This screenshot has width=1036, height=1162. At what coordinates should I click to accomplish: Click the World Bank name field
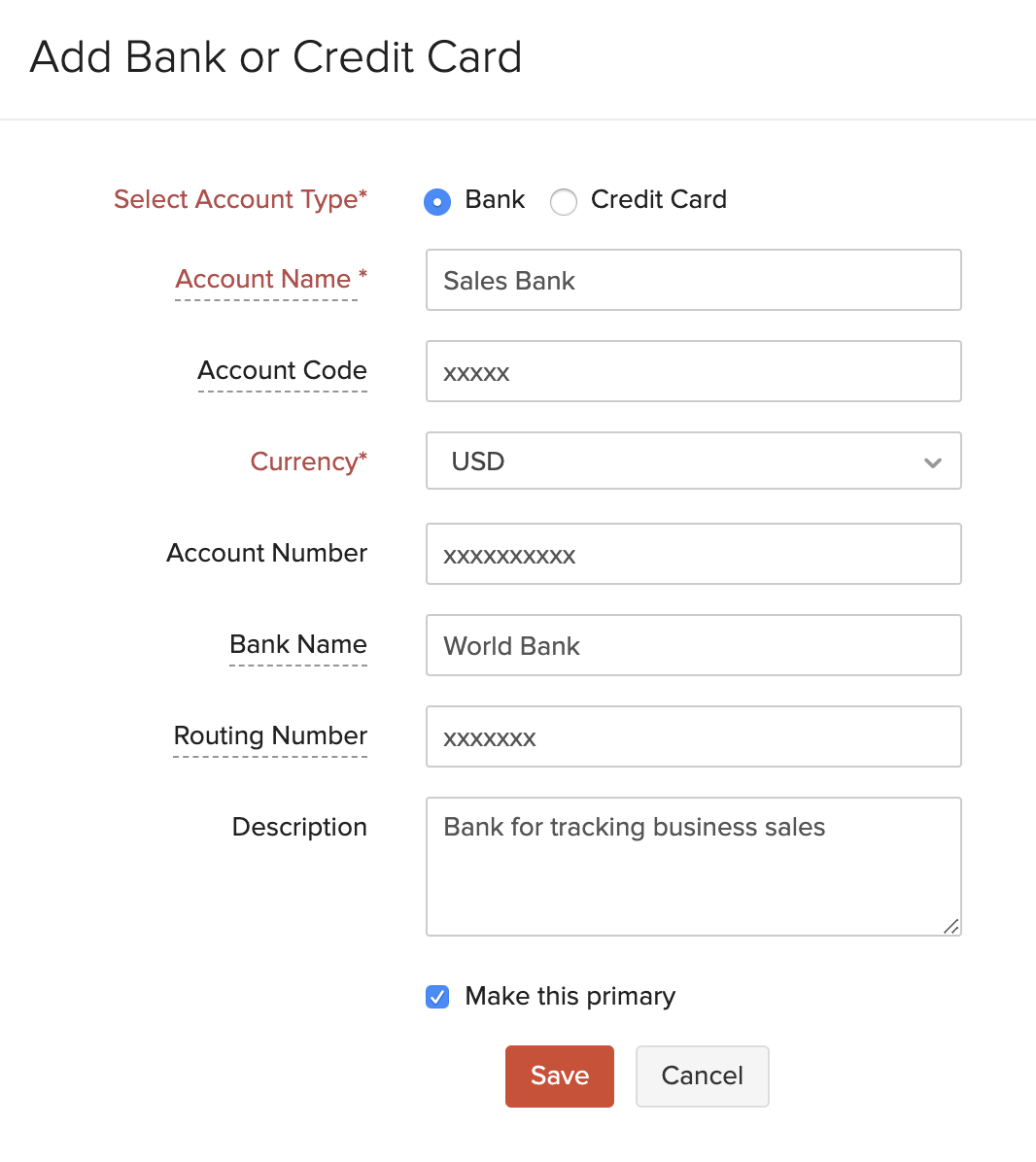[693, 645]
